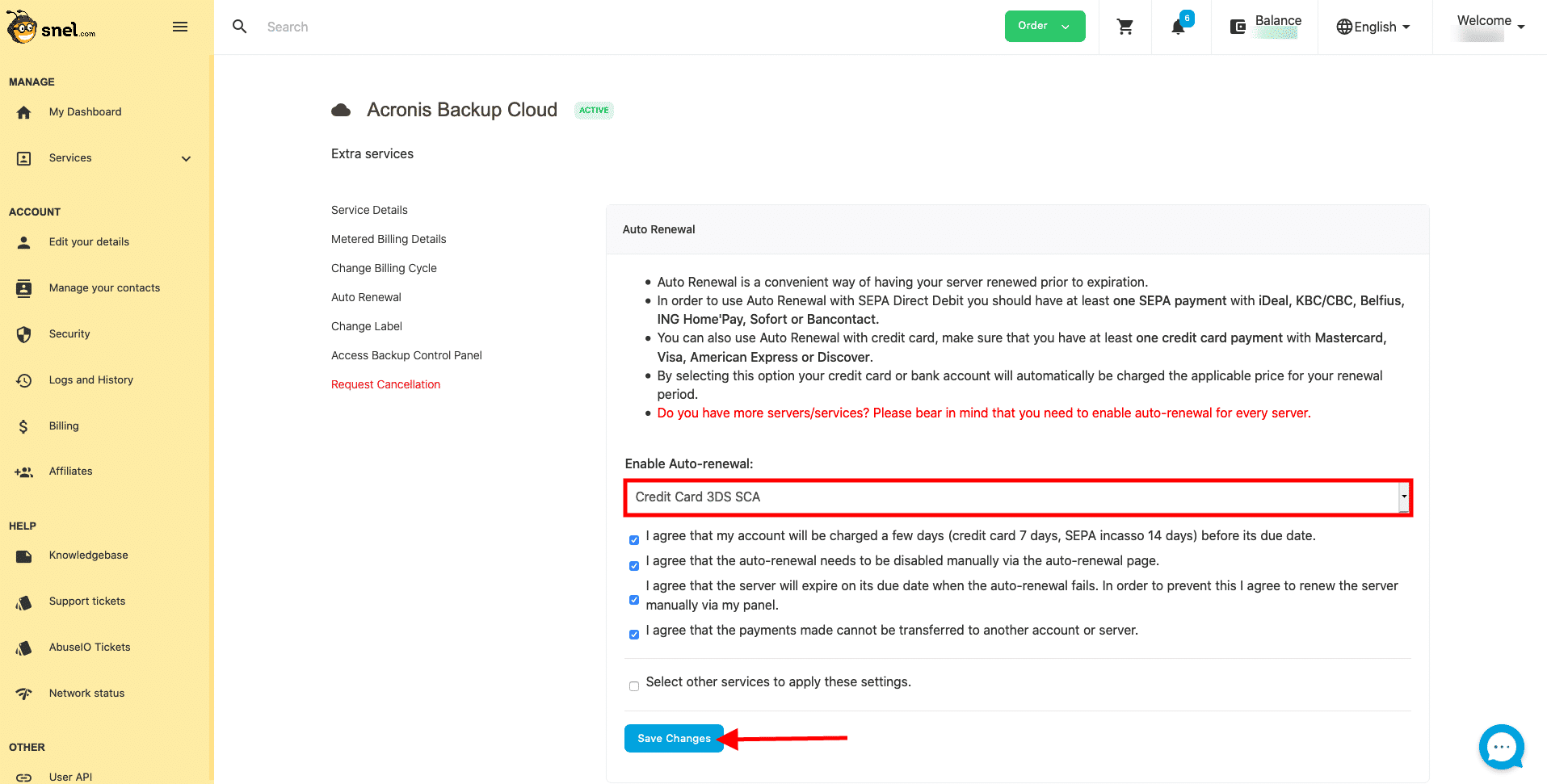Click the search magnifier icon
1547x784 pixels.
click(240, 27)
